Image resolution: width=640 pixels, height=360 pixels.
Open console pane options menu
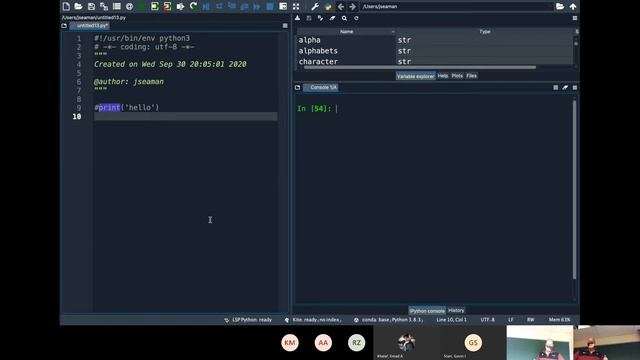click(575, 87)
